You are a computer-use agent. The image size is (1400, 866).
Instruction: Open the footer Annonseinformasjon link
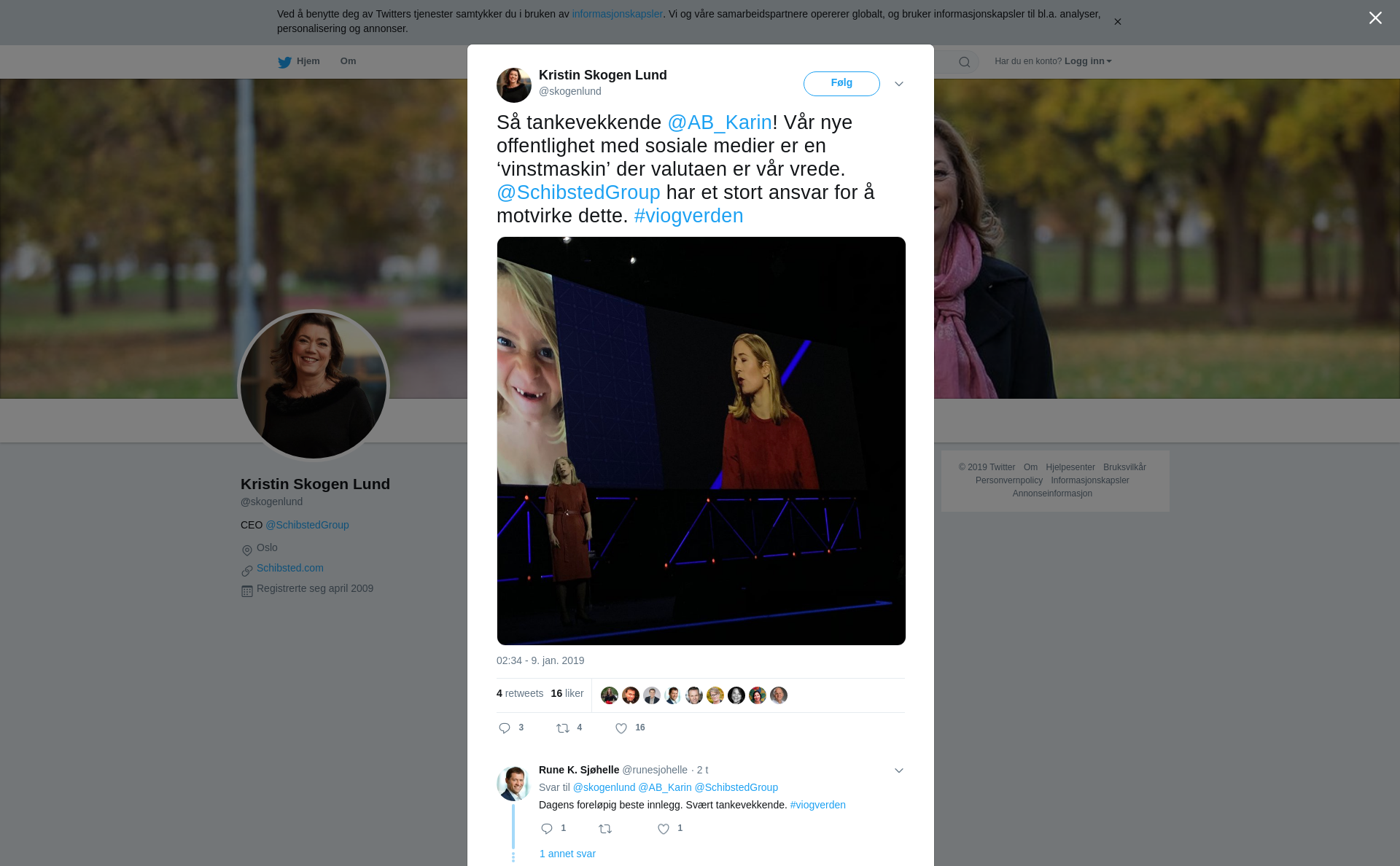click(x=1052, y=494)
